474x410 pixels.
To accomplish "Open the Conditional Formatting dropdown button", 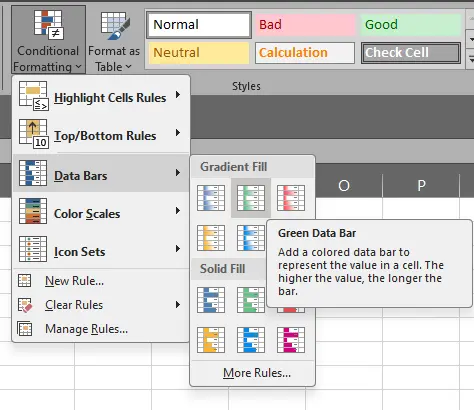I will pos(48,39).
